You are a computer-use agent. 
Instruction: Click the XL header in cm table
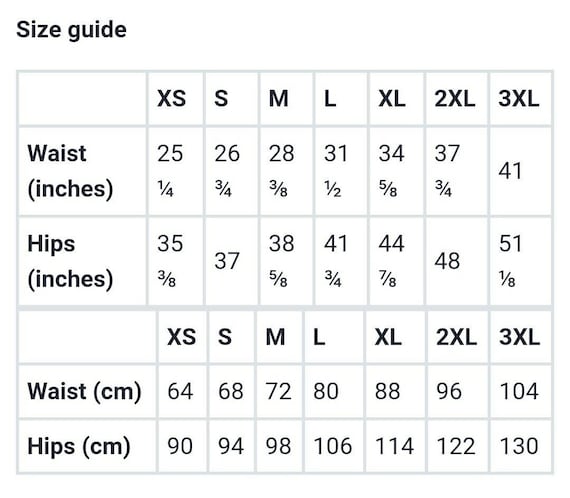point(396,337)
